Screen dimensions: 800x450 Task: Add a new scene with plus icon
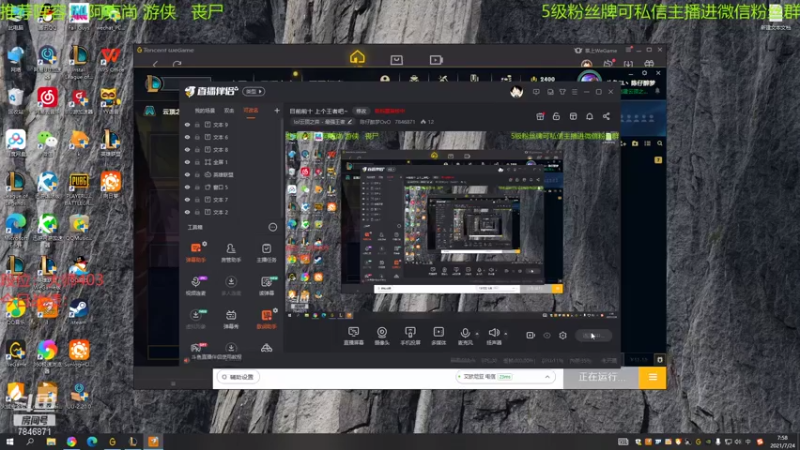tap(277, 110)
